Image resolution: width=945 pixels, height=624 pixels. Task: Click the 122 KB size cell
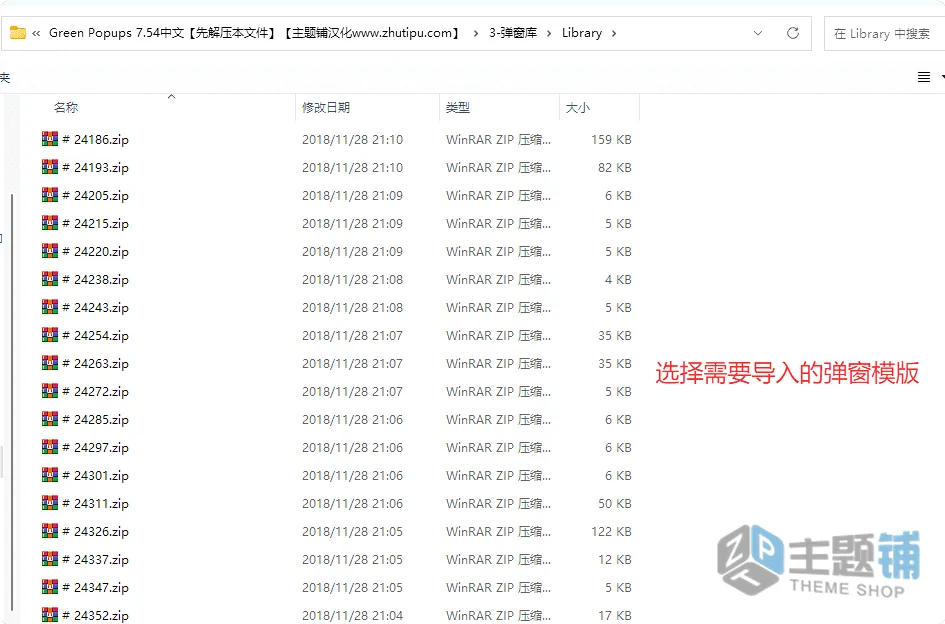pos(611,531)
